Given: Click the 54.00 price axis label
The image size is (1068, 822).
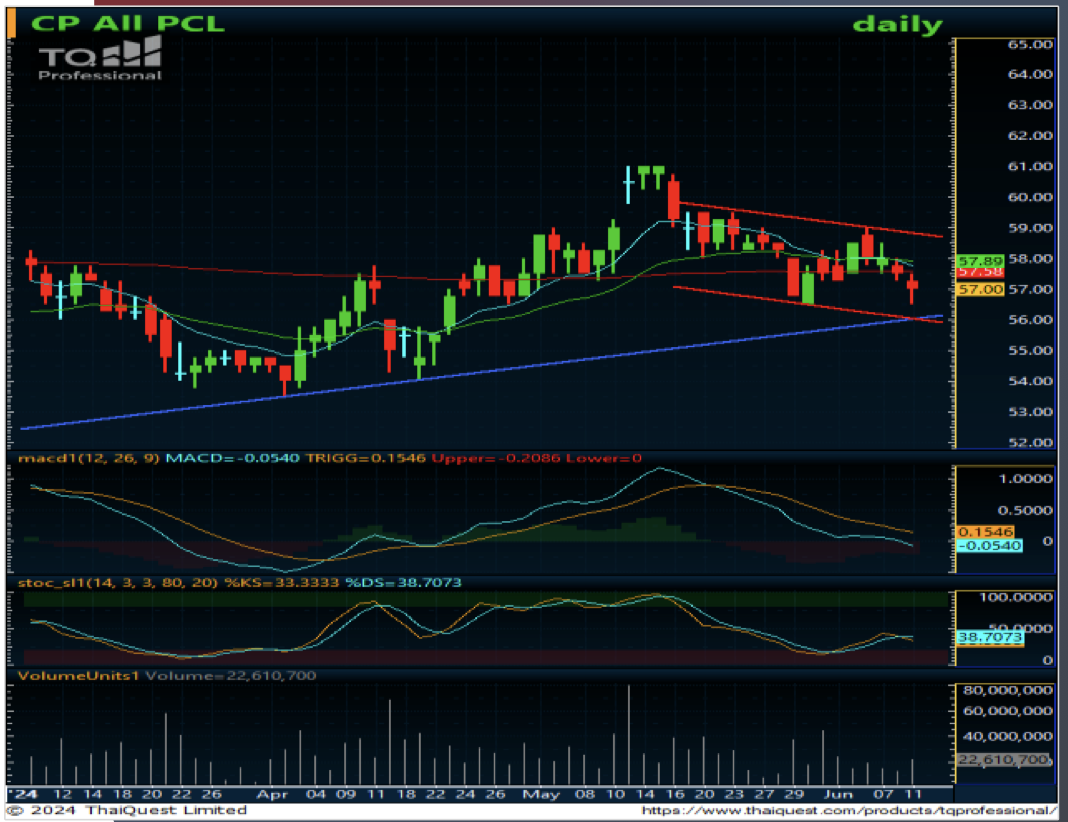Looking at the screenshot, I should coord(1031,381).
